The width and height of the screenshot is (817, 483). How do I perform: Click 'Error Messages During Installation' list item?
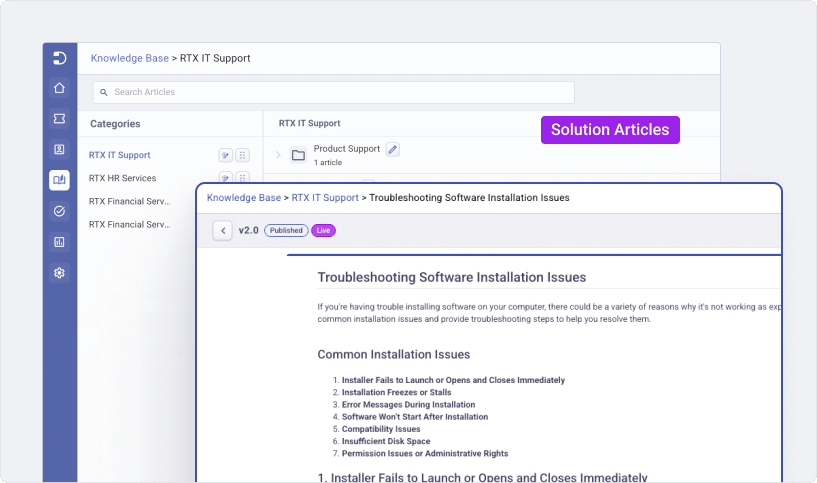(x=408, y=405)
